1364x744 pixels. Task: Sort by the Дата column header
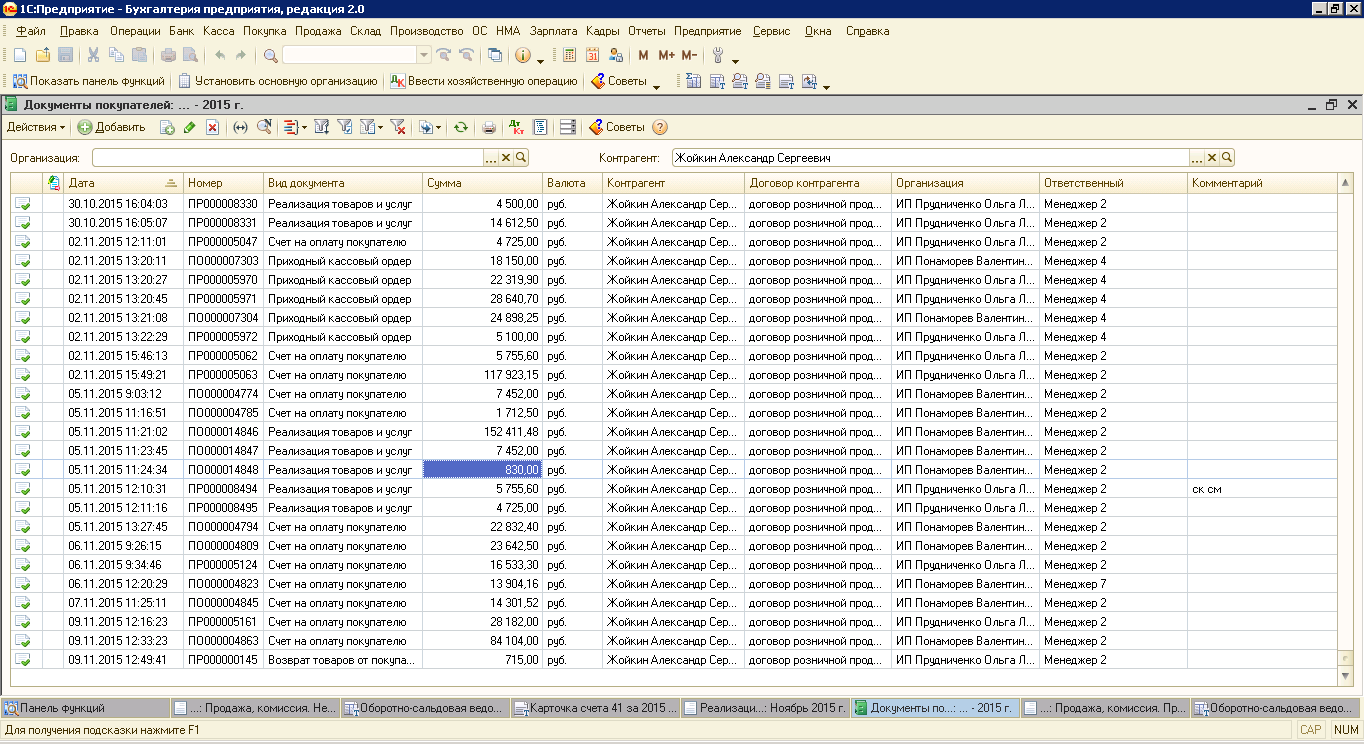tap(122, 183)
